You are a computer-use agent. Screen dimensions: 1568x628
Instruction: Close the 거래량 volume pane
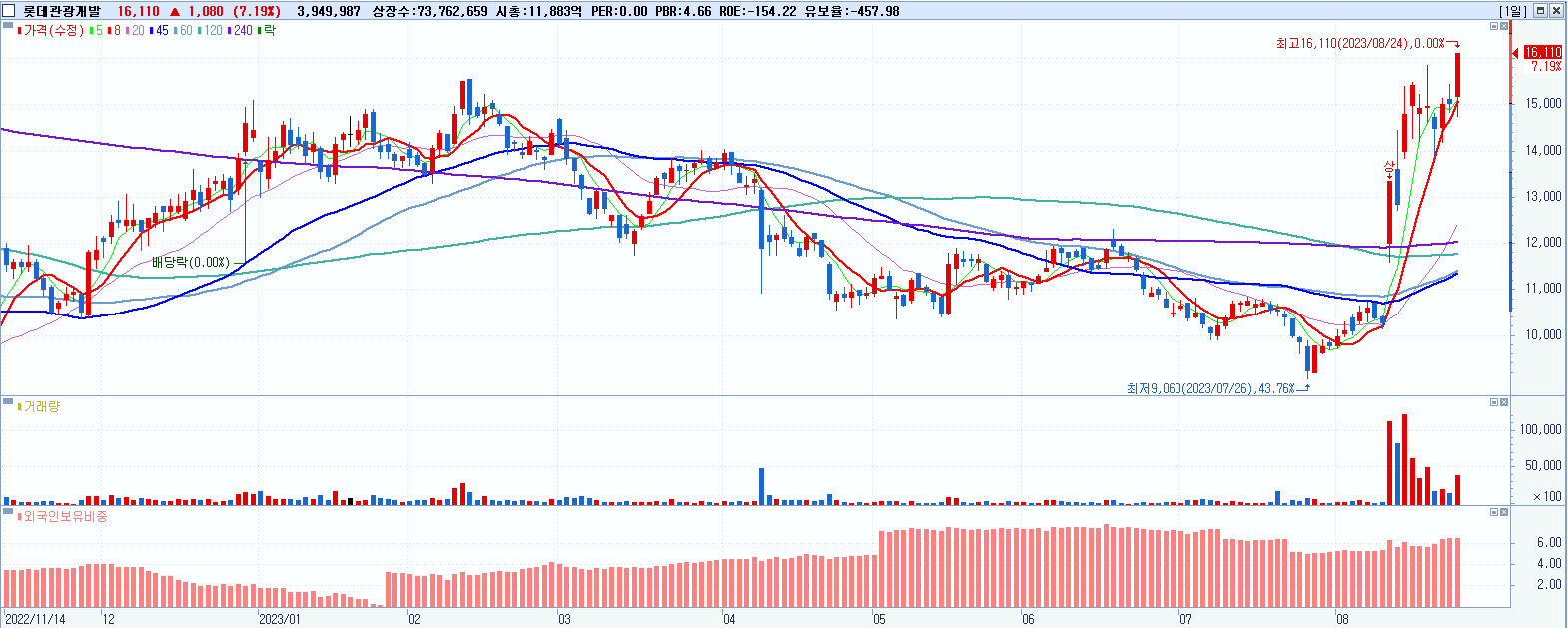[1505, 402]
